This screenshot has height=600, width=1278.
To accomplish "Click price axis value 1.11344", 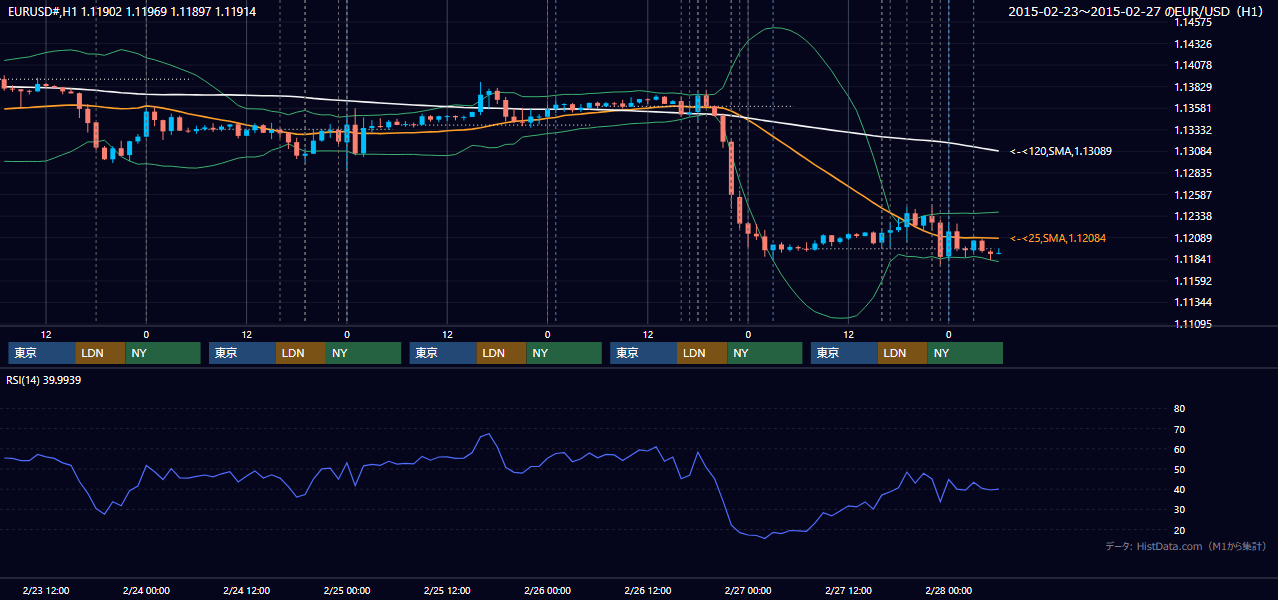I will pos(1192,302).
